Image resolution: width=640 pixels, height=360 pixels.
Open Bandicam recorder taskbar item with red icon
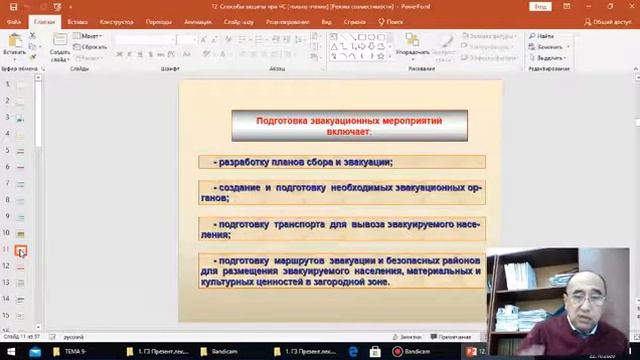click(411, 351)
